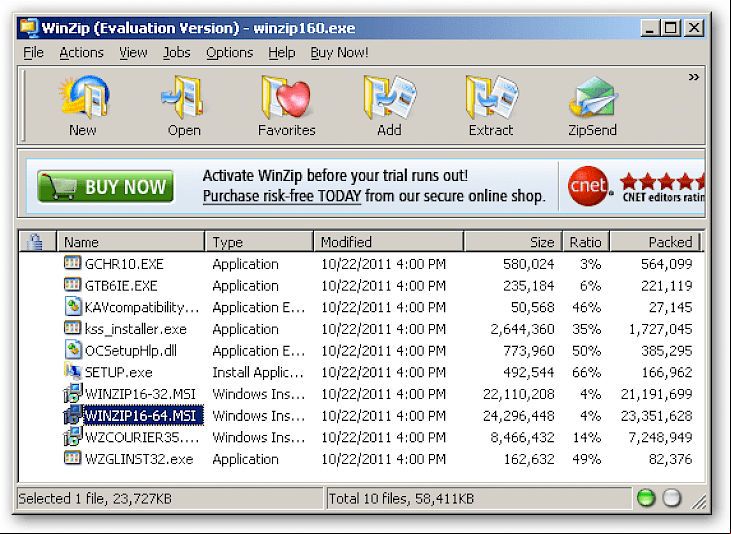Open the Buy Now! menu
This screenshot has width=731, height=534.
point(339,53)
